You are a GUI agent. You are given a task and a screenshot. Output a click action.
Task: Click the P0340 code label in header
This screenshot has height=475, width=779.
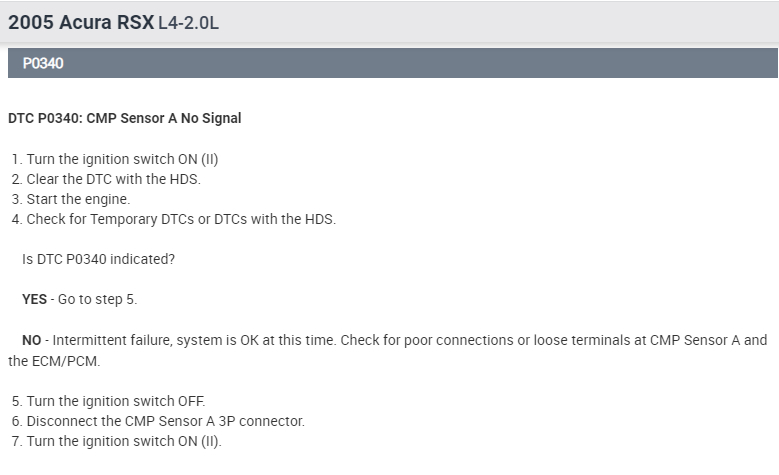43,63
